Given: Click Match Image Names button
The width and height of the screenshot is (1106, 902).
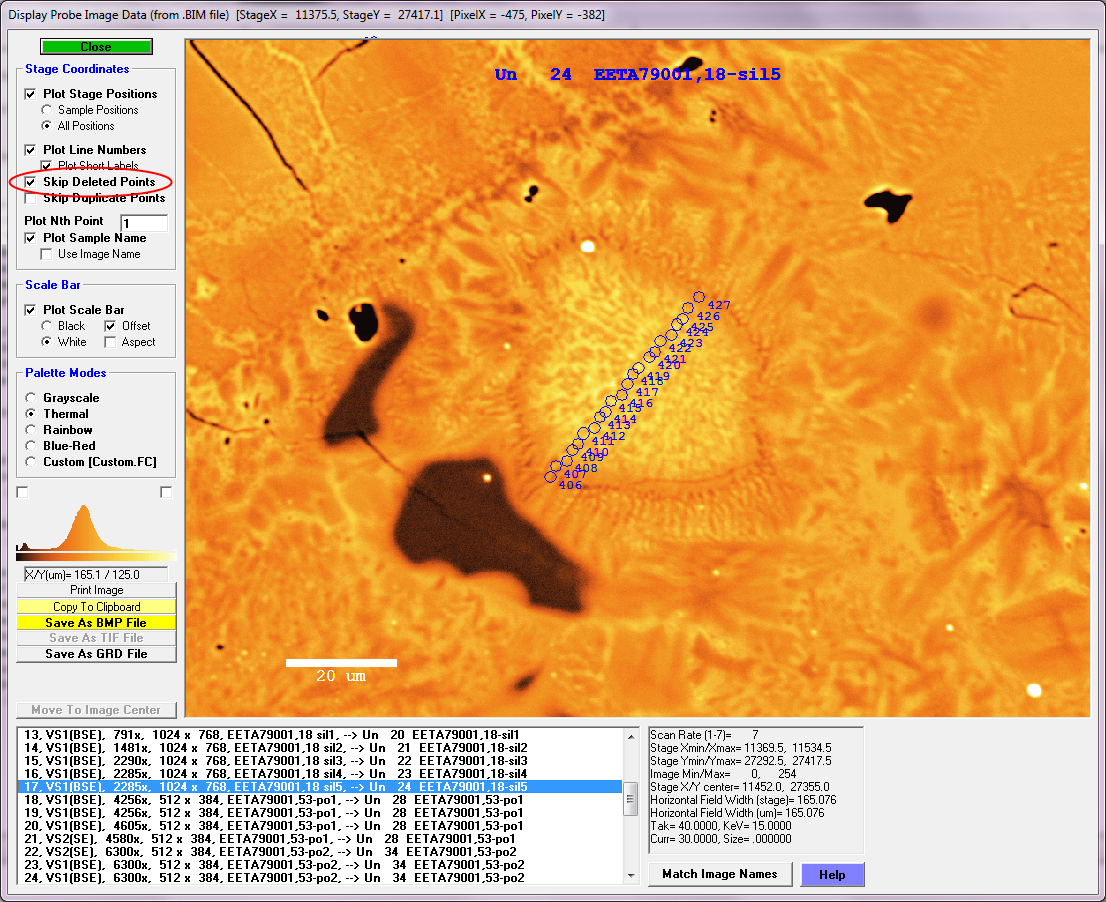Looking at the screenshot, I should [x=720, y=874].
